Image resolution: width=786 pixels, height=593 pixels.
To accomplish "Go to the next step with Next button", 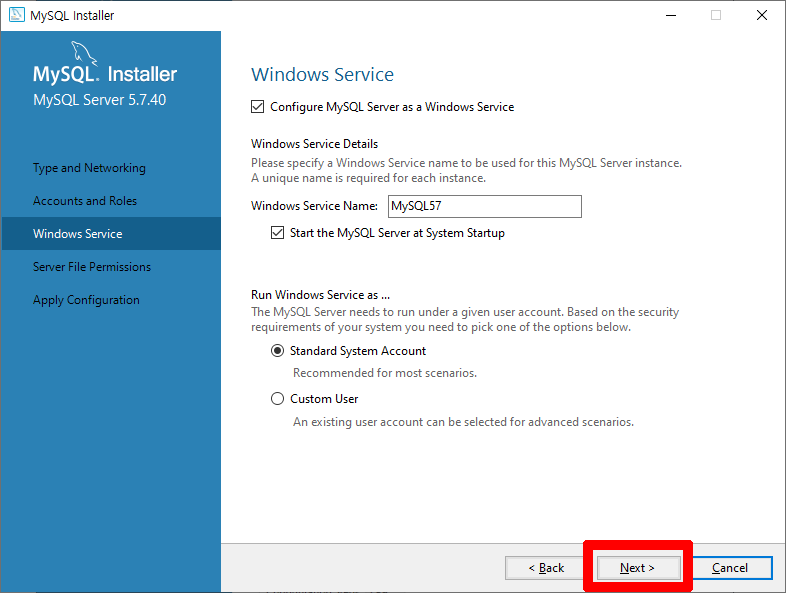I will point(638,567).
